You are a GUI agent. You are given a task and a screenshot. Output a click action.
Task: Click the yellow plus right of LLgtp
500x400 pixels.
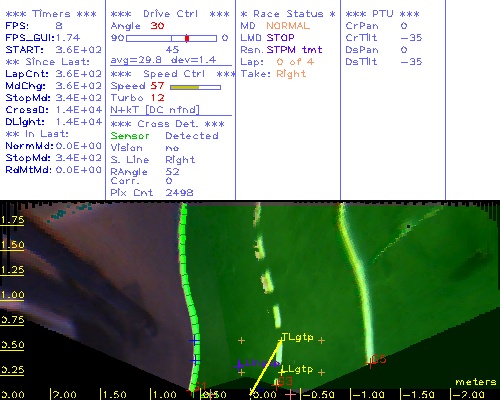click(x=321, y=372)
